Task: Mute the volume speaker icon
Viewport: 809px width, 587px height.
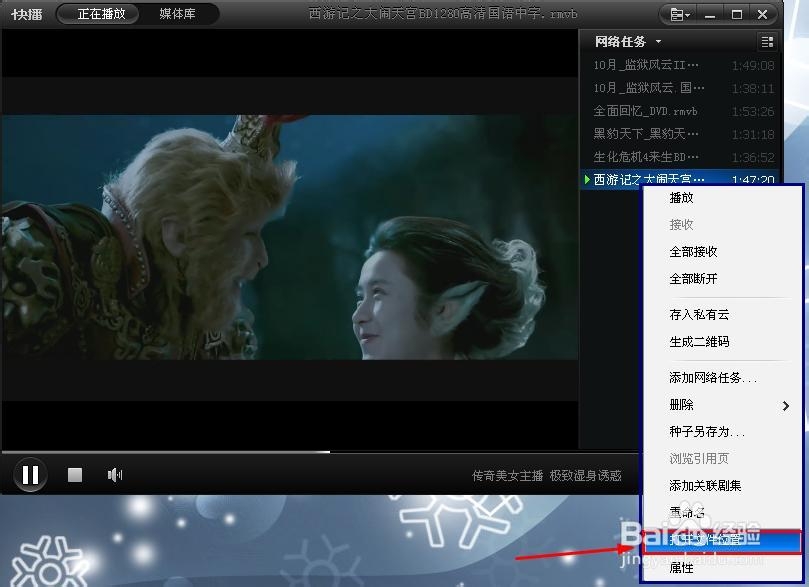Action: [x=115, y=475]
